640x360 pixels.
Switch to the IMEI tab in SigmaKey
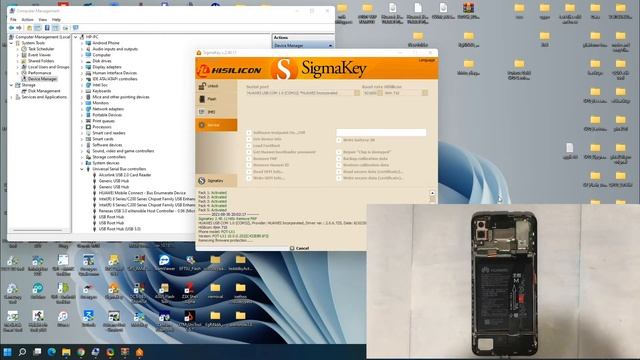coord(216,112)
